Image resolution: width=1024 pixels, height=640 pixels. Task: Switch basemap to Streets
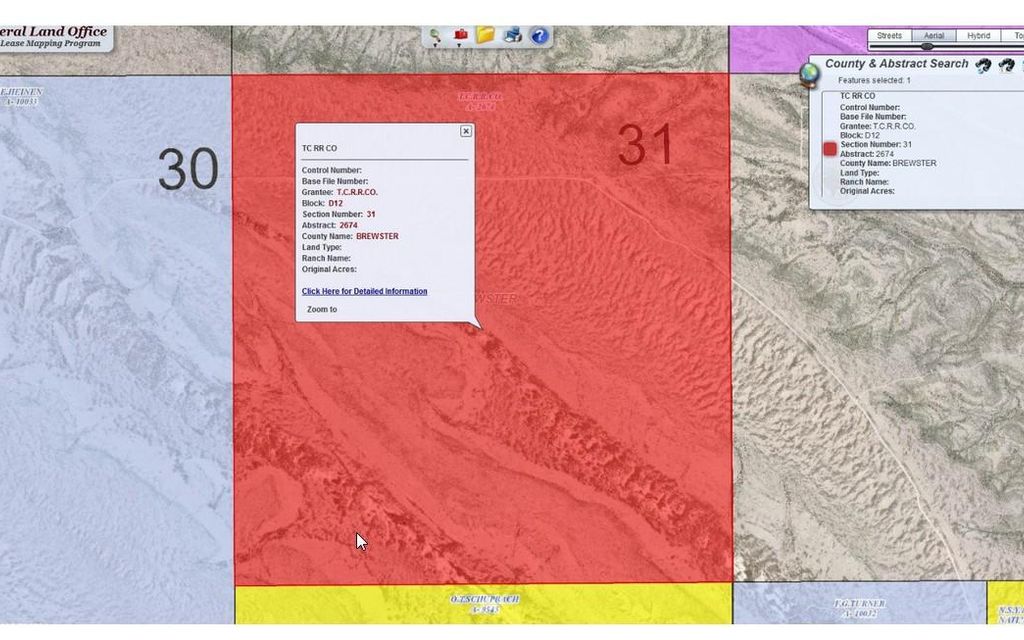[889, 36]
